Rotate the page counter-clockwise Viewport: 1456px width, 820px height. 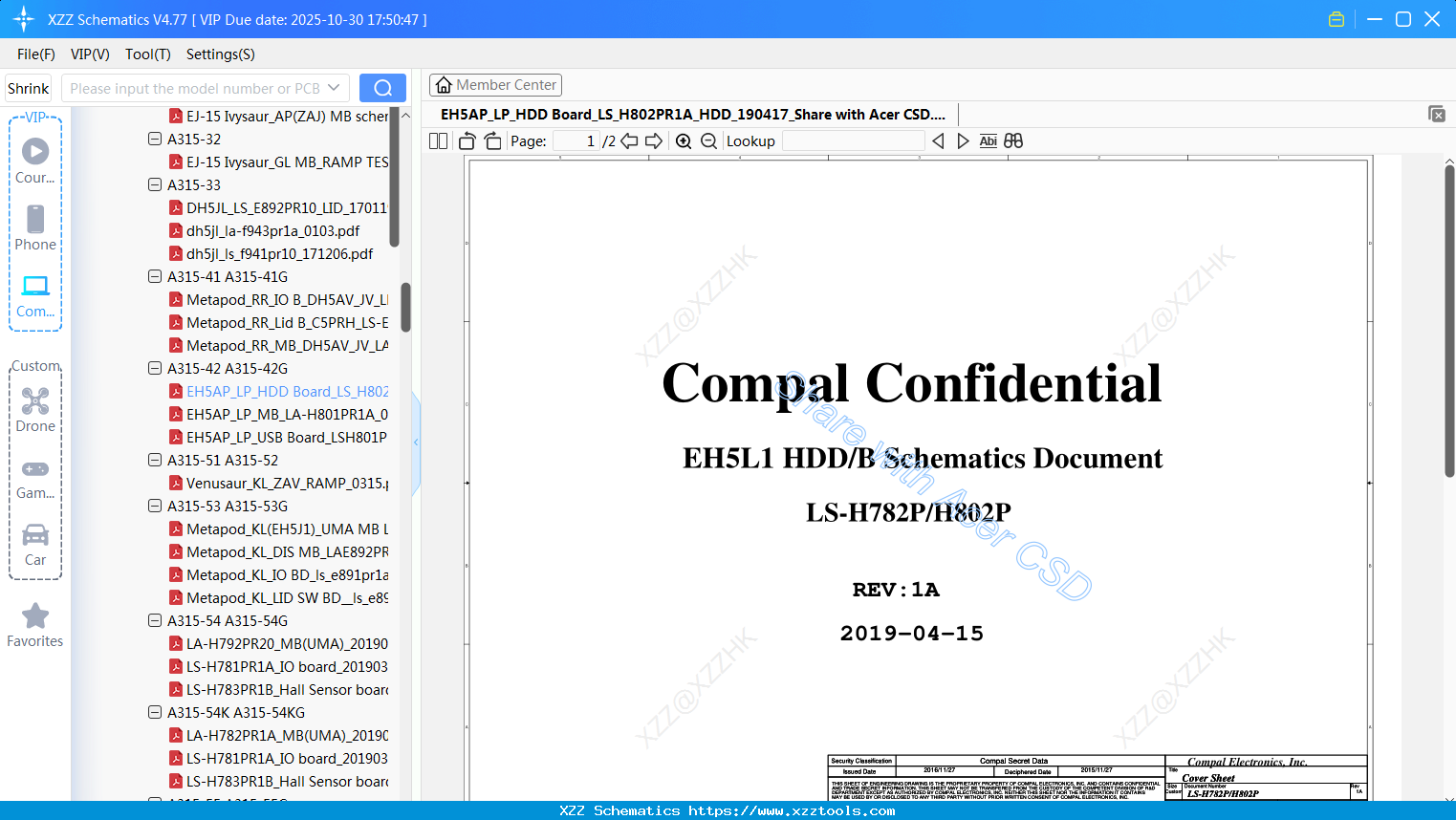[x=467, y=141]
